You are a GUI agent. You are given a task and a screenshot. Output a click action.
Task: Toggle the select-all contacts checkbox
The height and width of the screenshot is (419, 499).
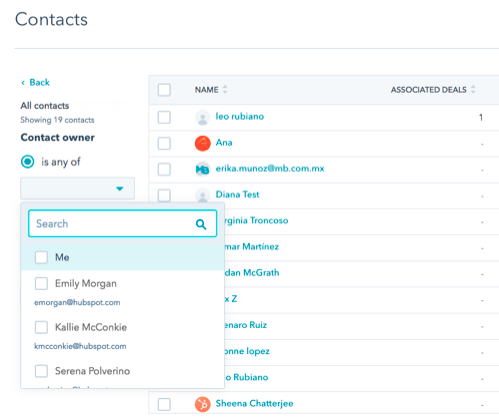164,90
